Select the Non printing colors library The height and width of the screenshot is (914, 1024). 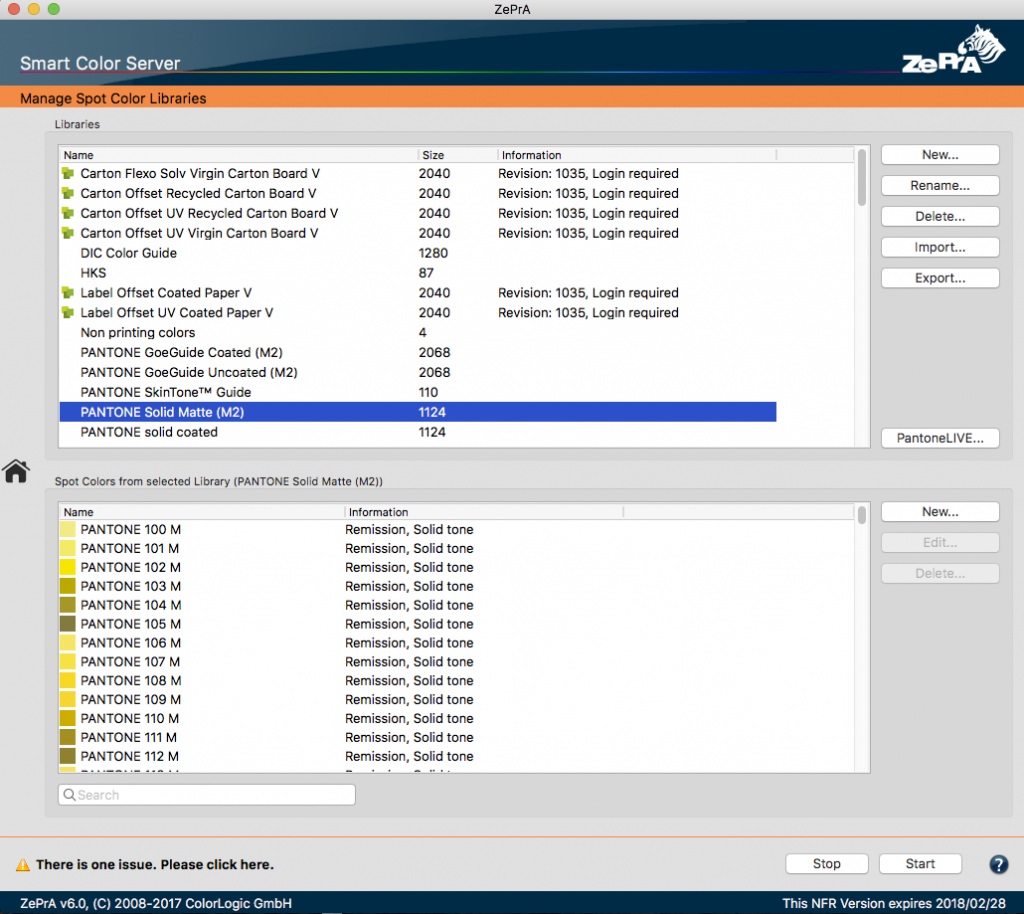[418, 333]
